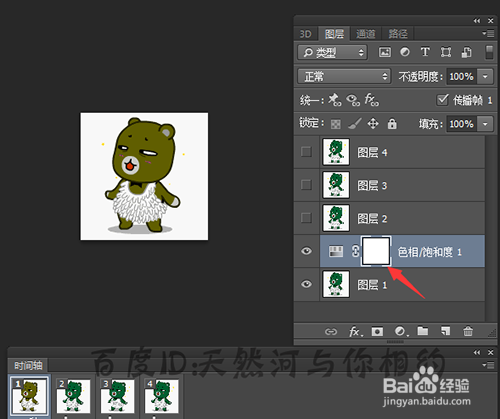Image resolution: width=500 pixels, height=419 pixels.
Task: Click the unify layer visibility icon
Action: point(353,100)
